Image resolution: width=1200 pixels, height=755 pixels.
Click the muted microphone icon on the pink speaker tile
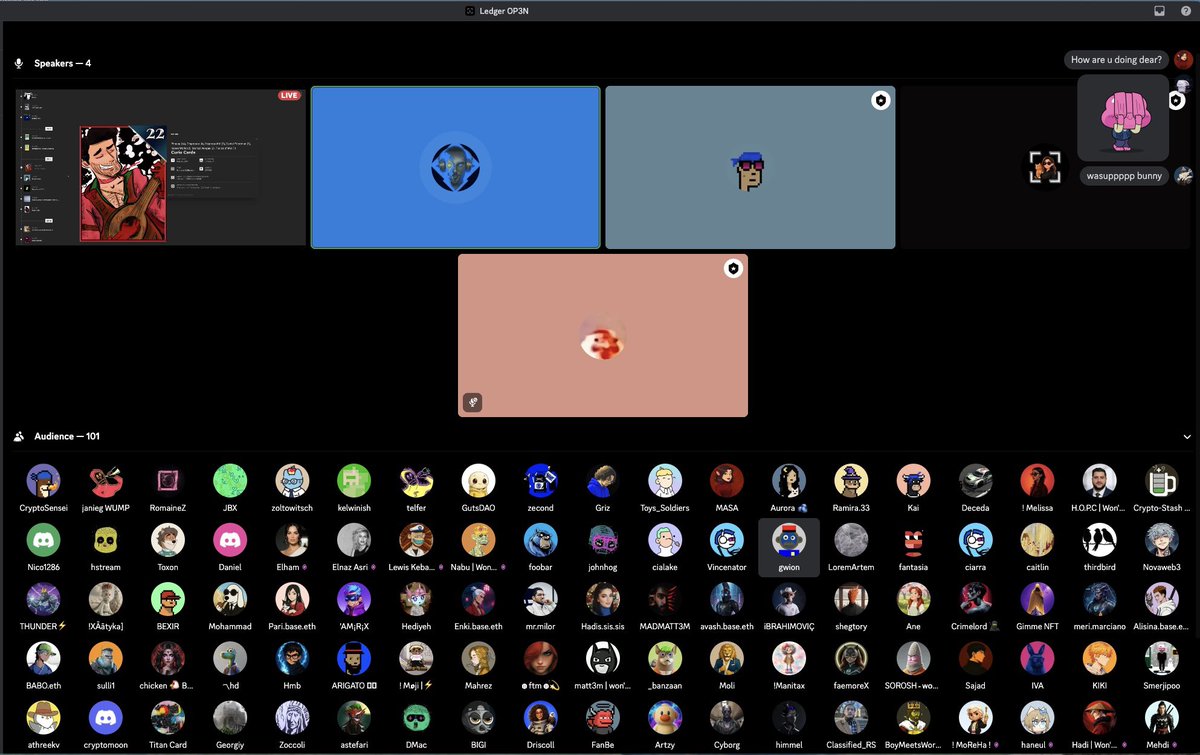pos(474,402)
